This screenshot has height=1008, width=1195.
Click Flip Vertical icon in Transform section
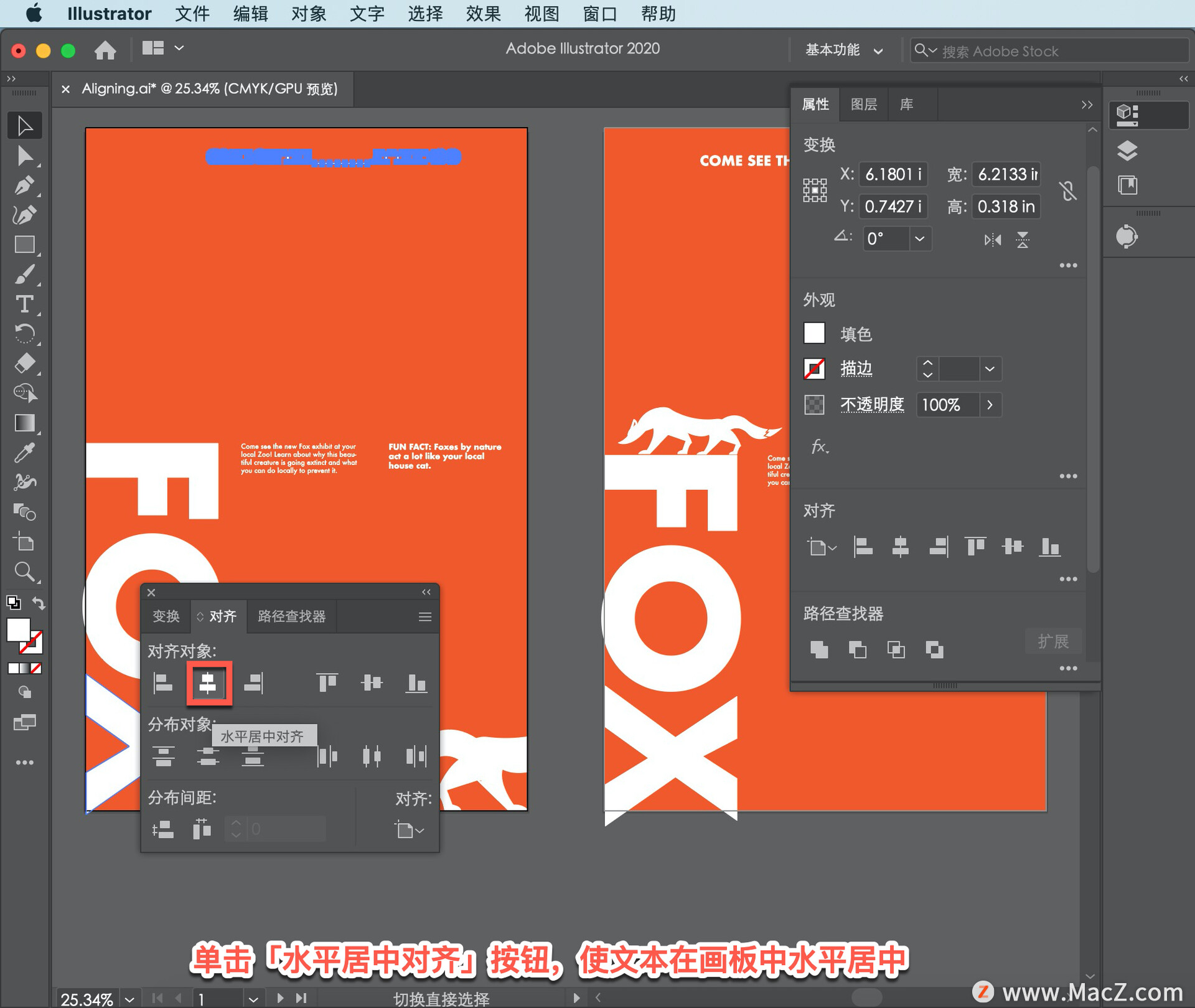[x=1023, y=239]
